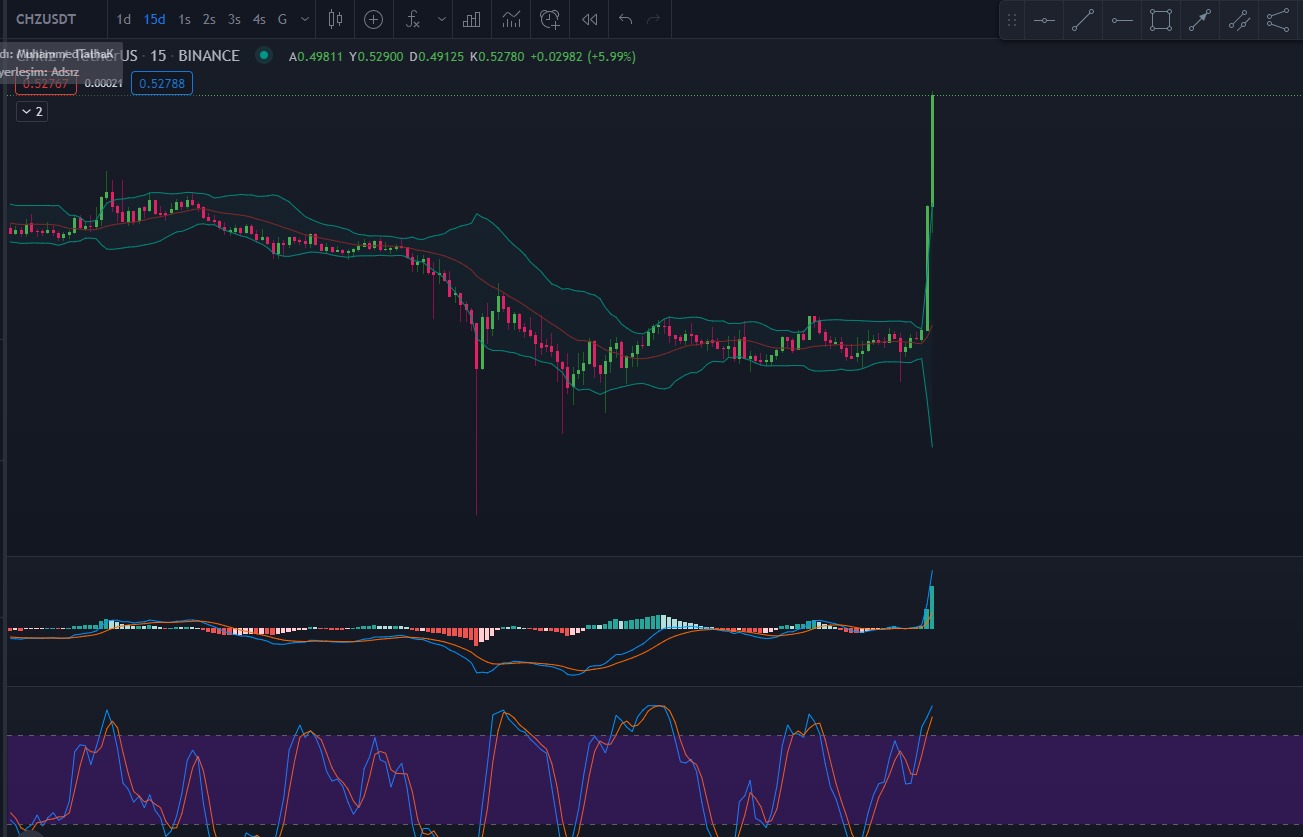Create an alert with the alarm clock icon
Screen dimensions: 1303x837
point(550,19)
